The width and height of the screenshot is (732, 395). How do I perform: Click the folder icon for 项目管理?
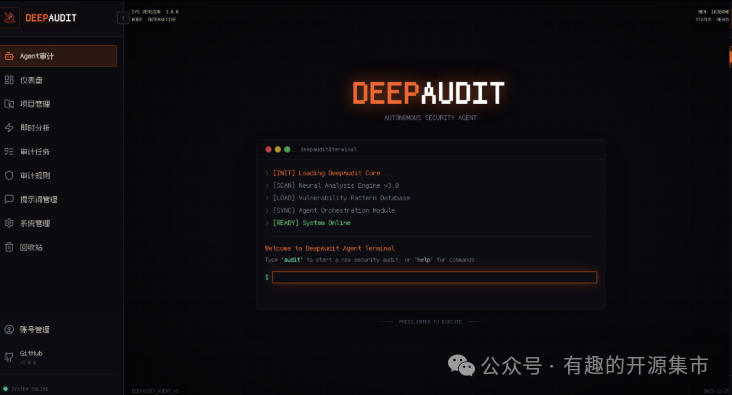pos(9,104)
